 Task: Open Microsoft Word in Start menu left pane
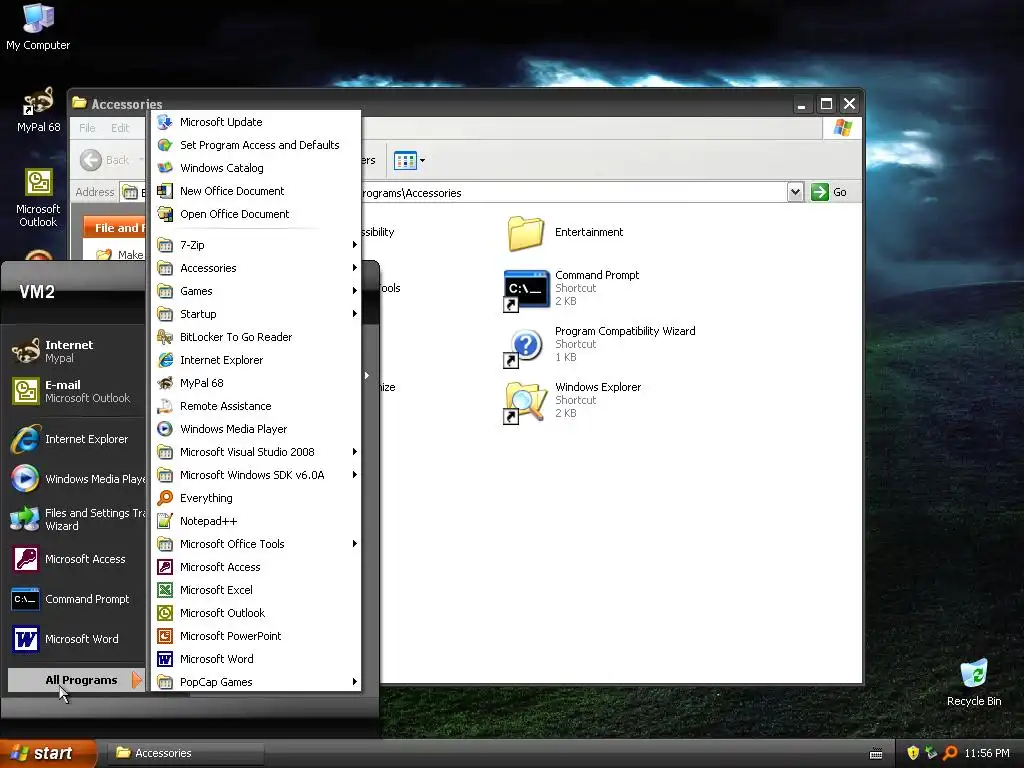pos(75,639)
